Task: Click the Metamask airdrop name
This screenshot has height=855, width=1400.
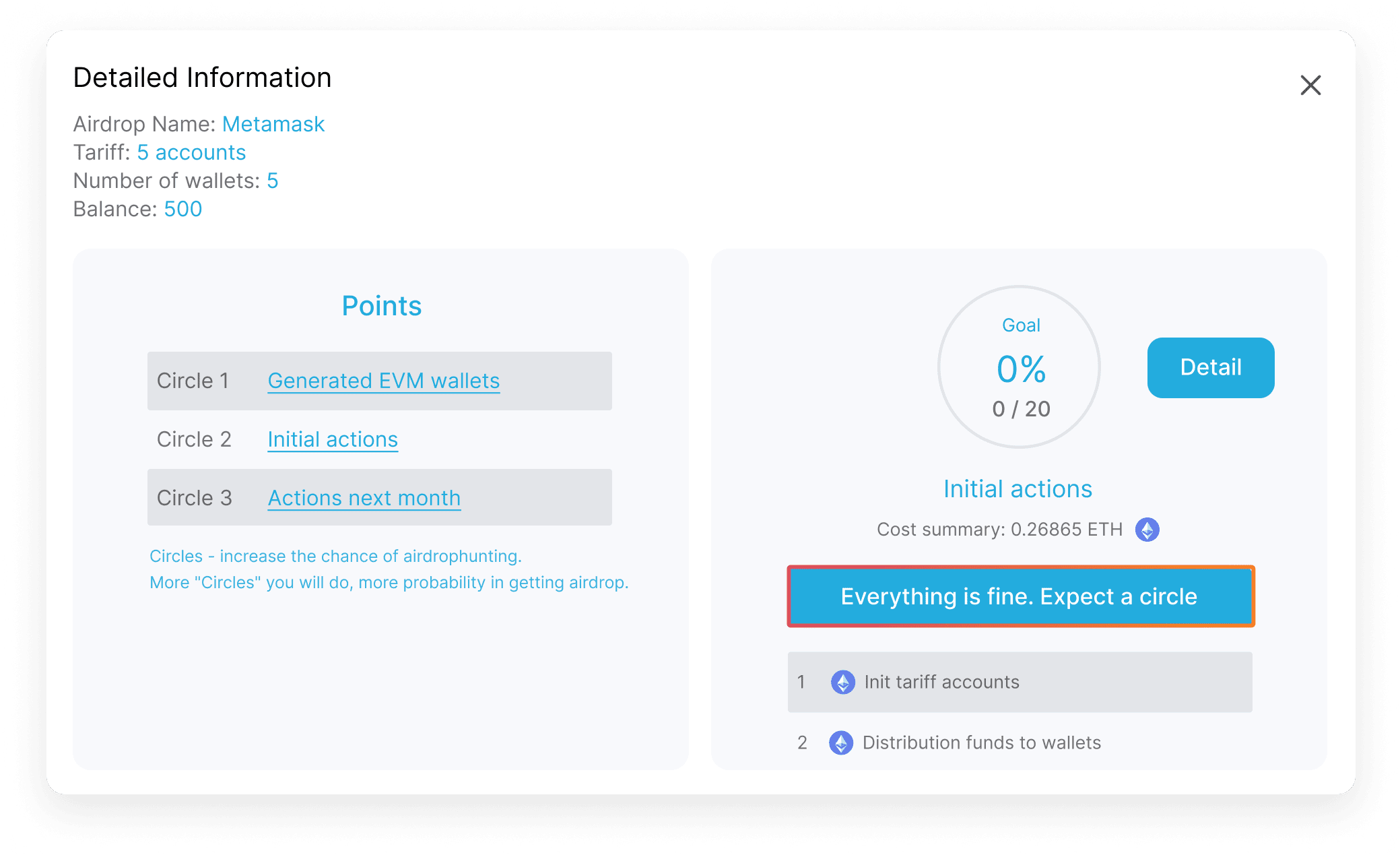Action: [273, 124]
